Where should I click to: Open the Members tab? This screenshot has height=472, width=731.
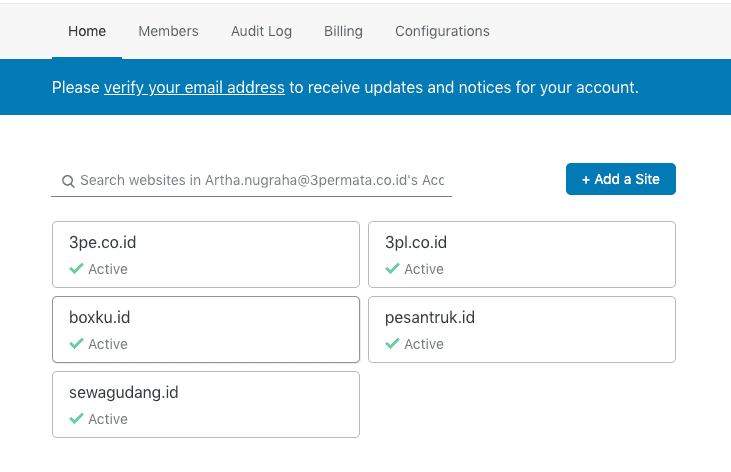click(168, 31)
